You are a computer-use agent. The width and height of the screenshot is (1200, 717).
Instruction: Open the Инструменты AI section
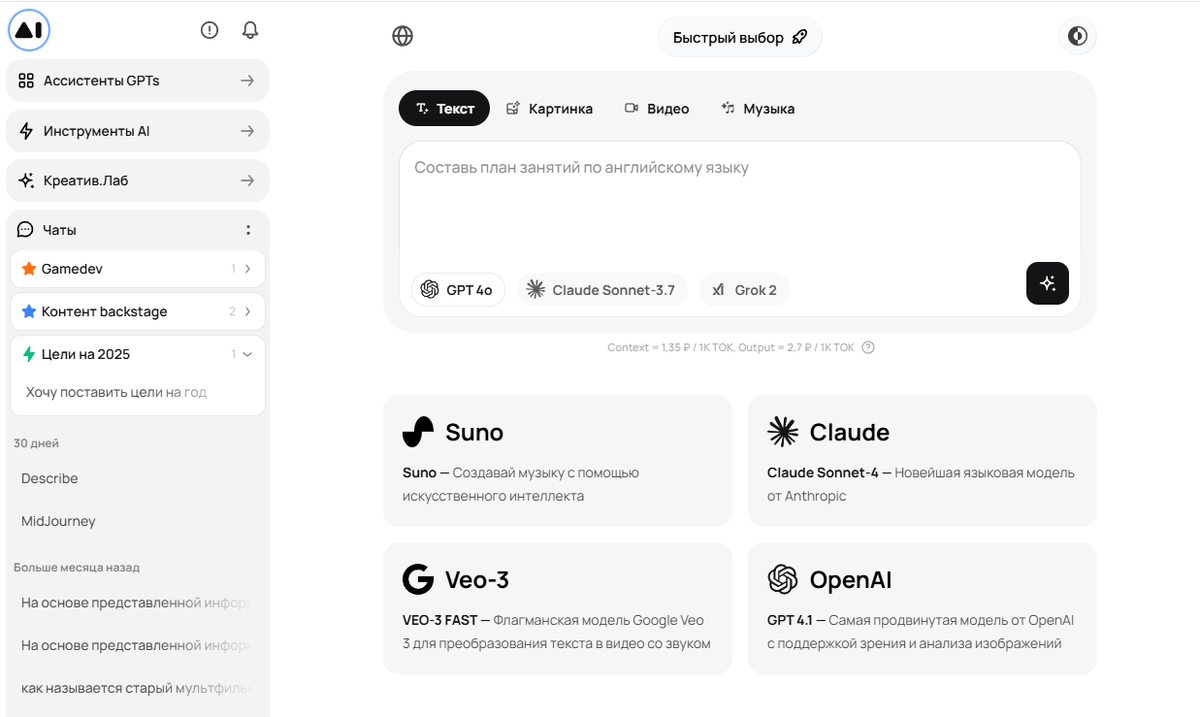(x=138, y=131)
